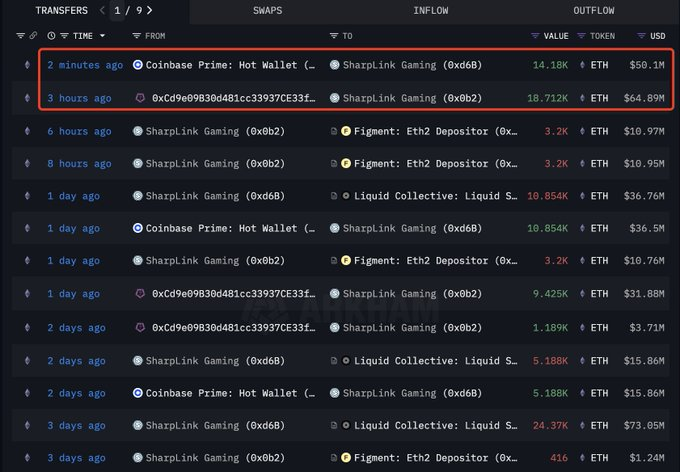The width and height of the screenshot is (680, 472).
Task: Click SharpLink logo in $64.89M recipient
Action: pos(334,98)
